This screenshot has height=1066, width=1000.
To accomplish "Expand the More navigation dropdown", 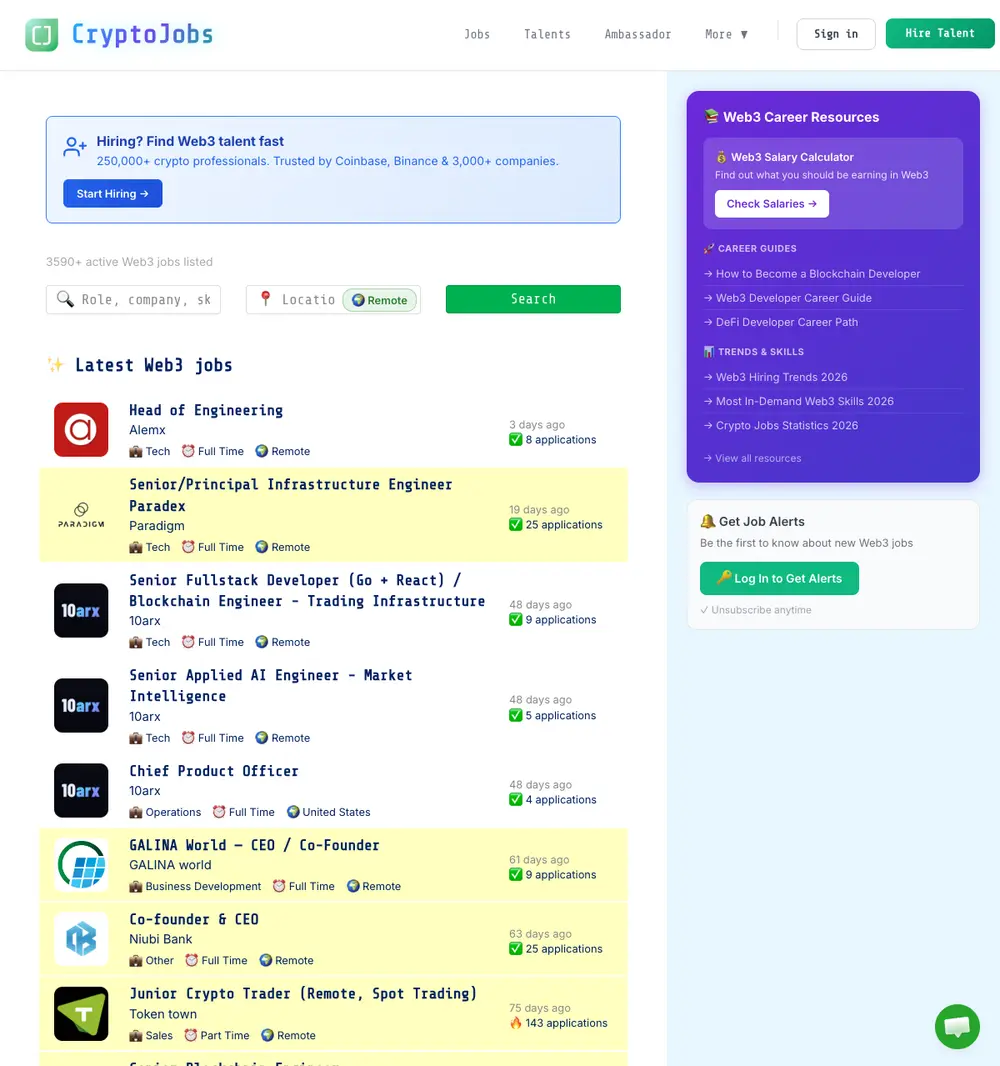I will [726, 34].
